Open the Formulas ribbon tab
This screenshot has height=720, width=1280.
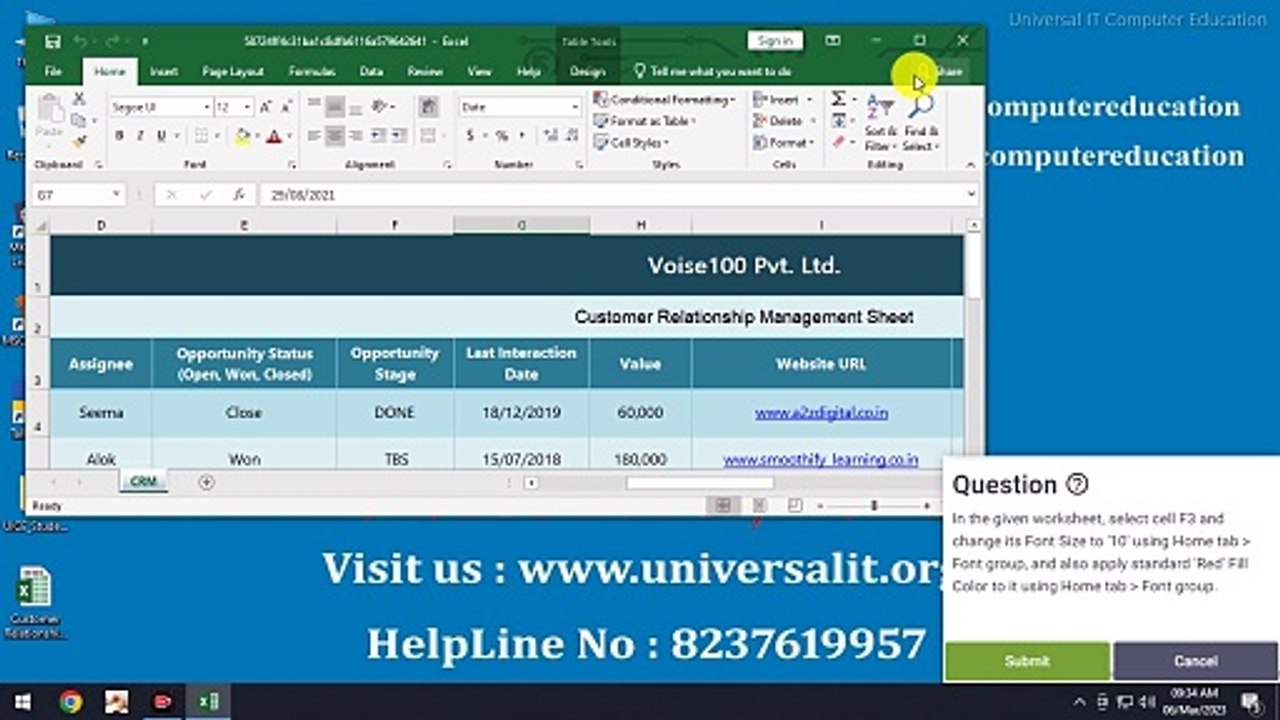[311, 72]
